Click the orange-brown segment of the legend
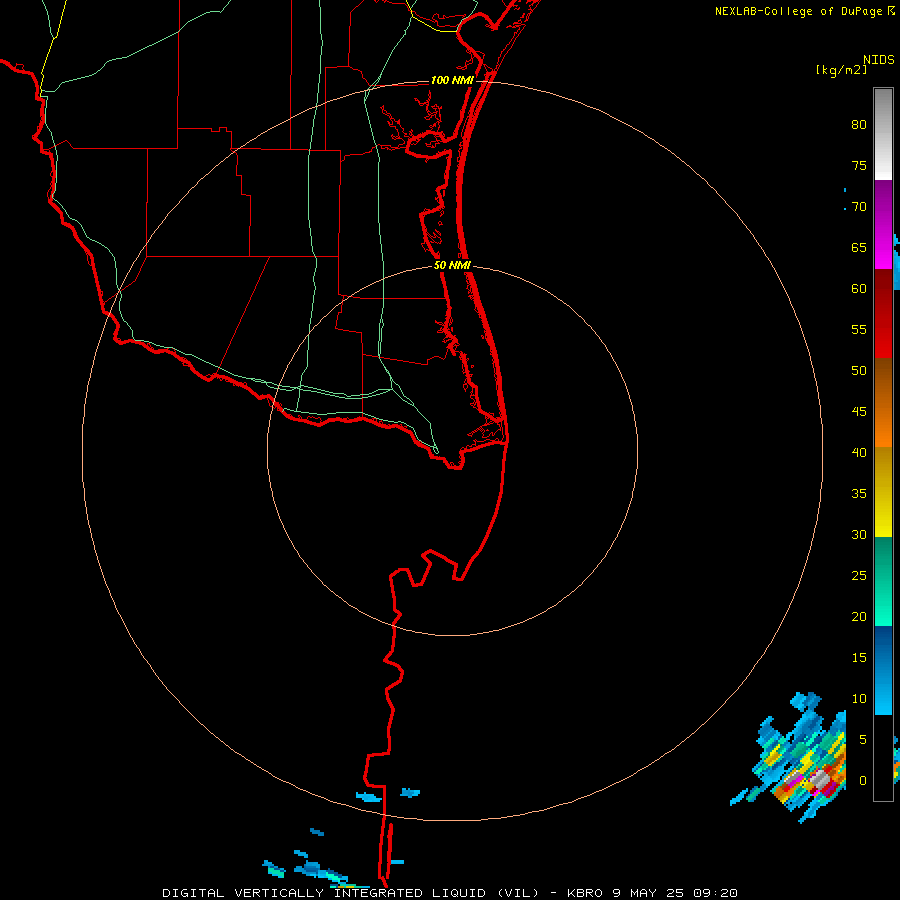 click(x=883, y=402)
